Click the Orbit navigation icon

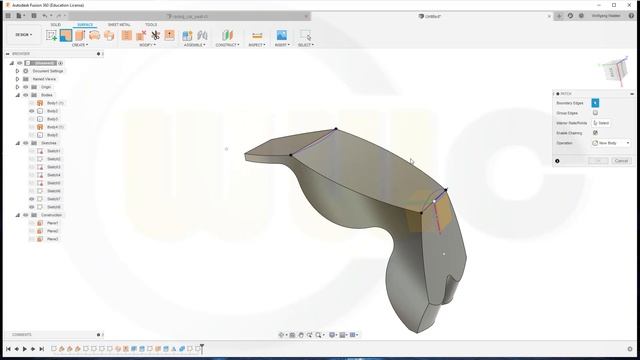pos(281,335)
